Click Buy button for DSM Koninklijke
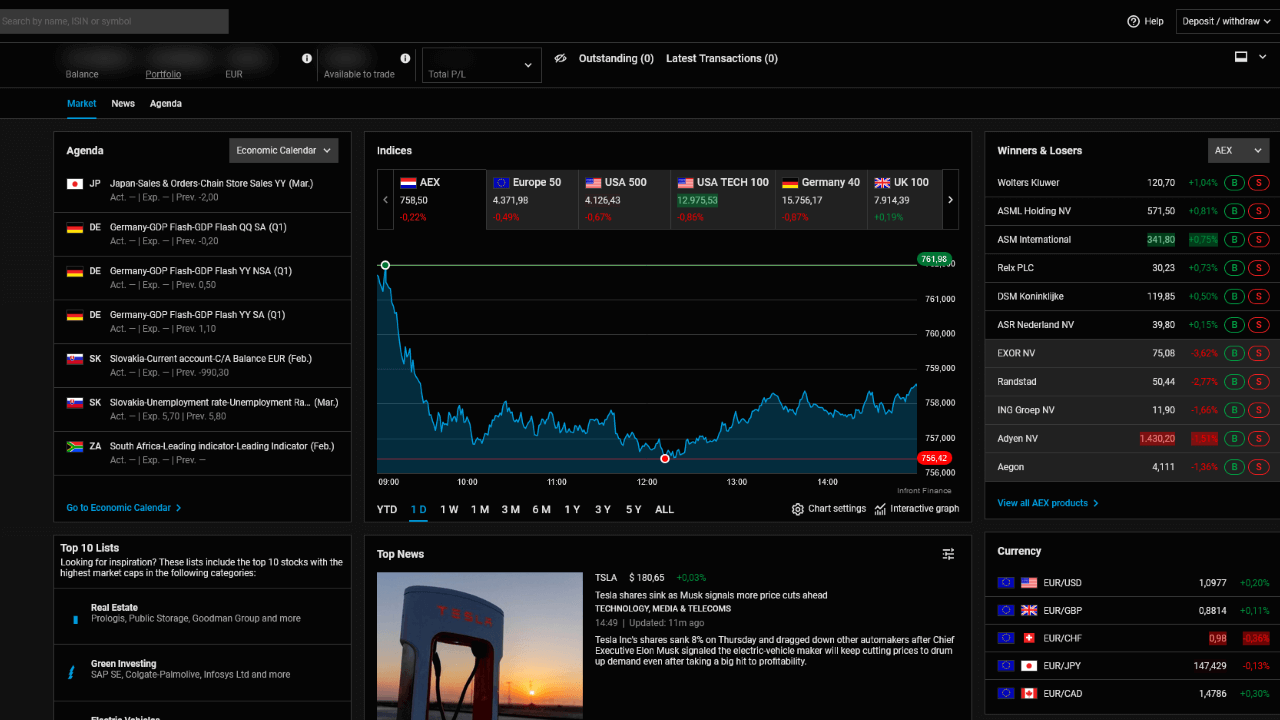1280x720 pixels. (1235, 297)
